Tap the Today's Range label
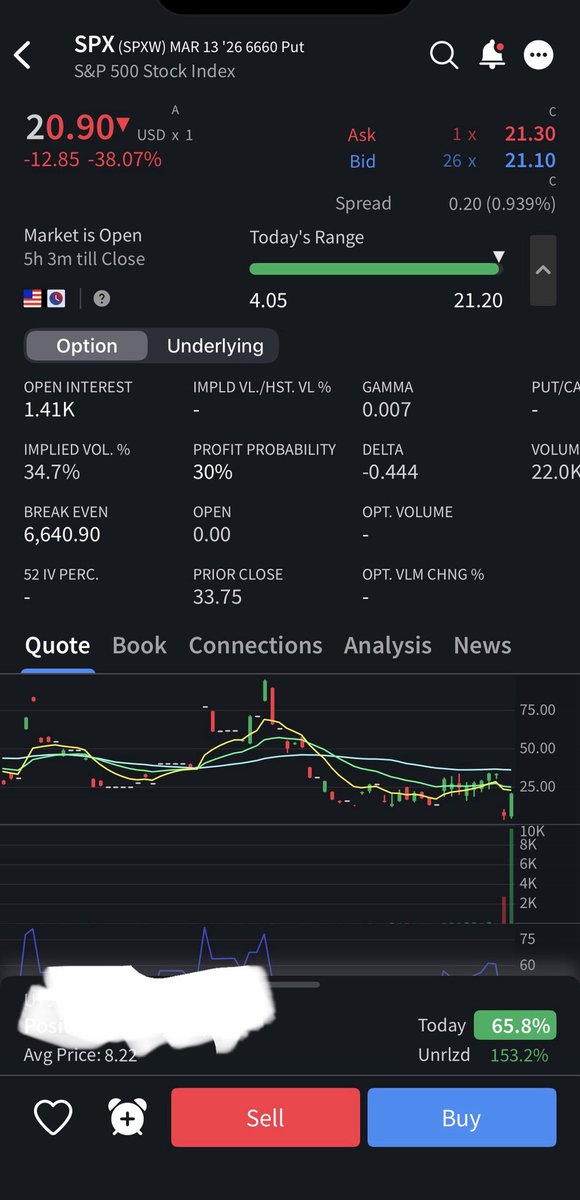Image resolution: width=580 pixels, height=1200 pixels. click(x=307, y=238)
